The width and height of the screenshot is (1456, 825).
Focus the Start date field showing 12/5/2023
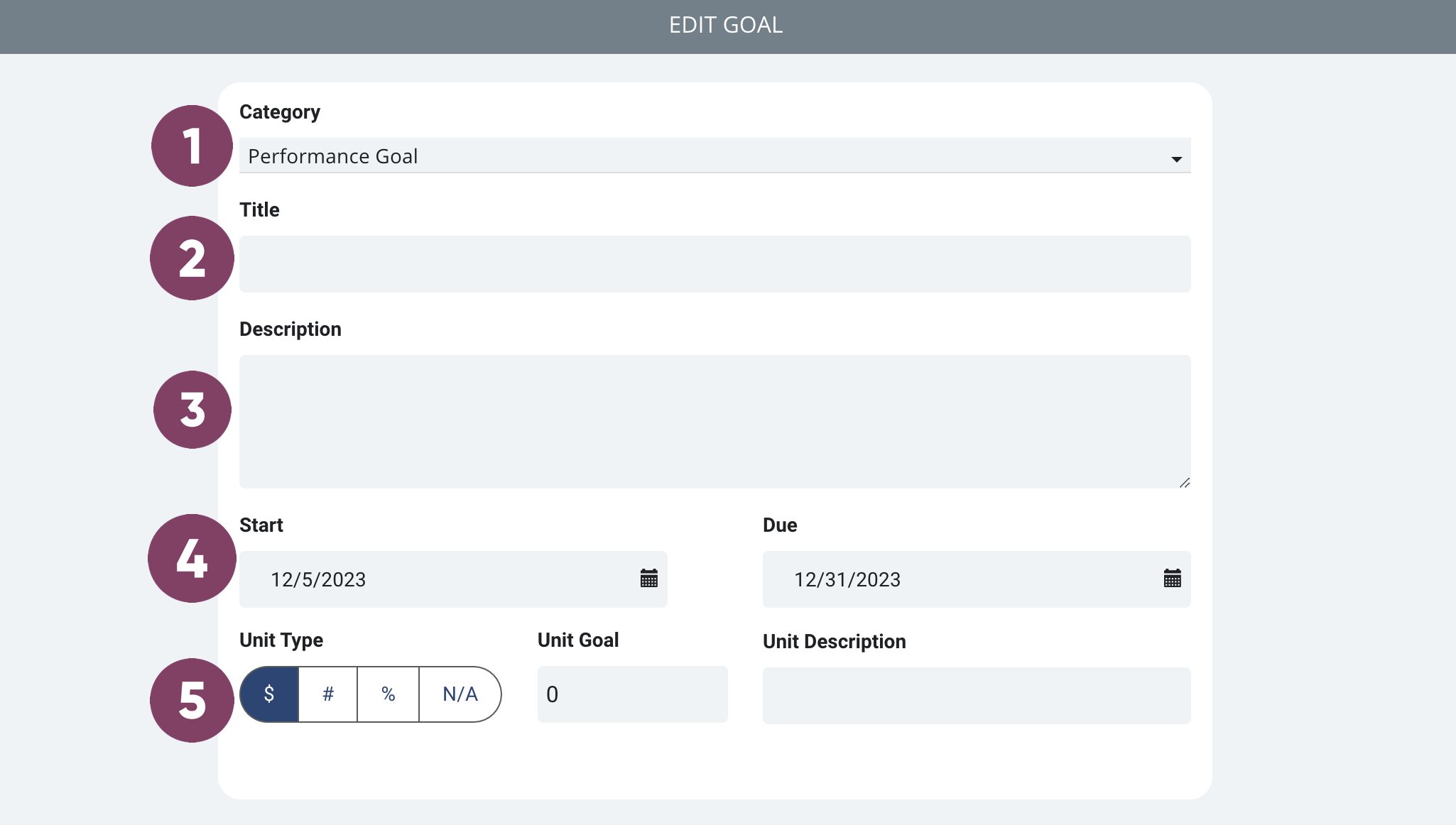(x=453, y=579)
